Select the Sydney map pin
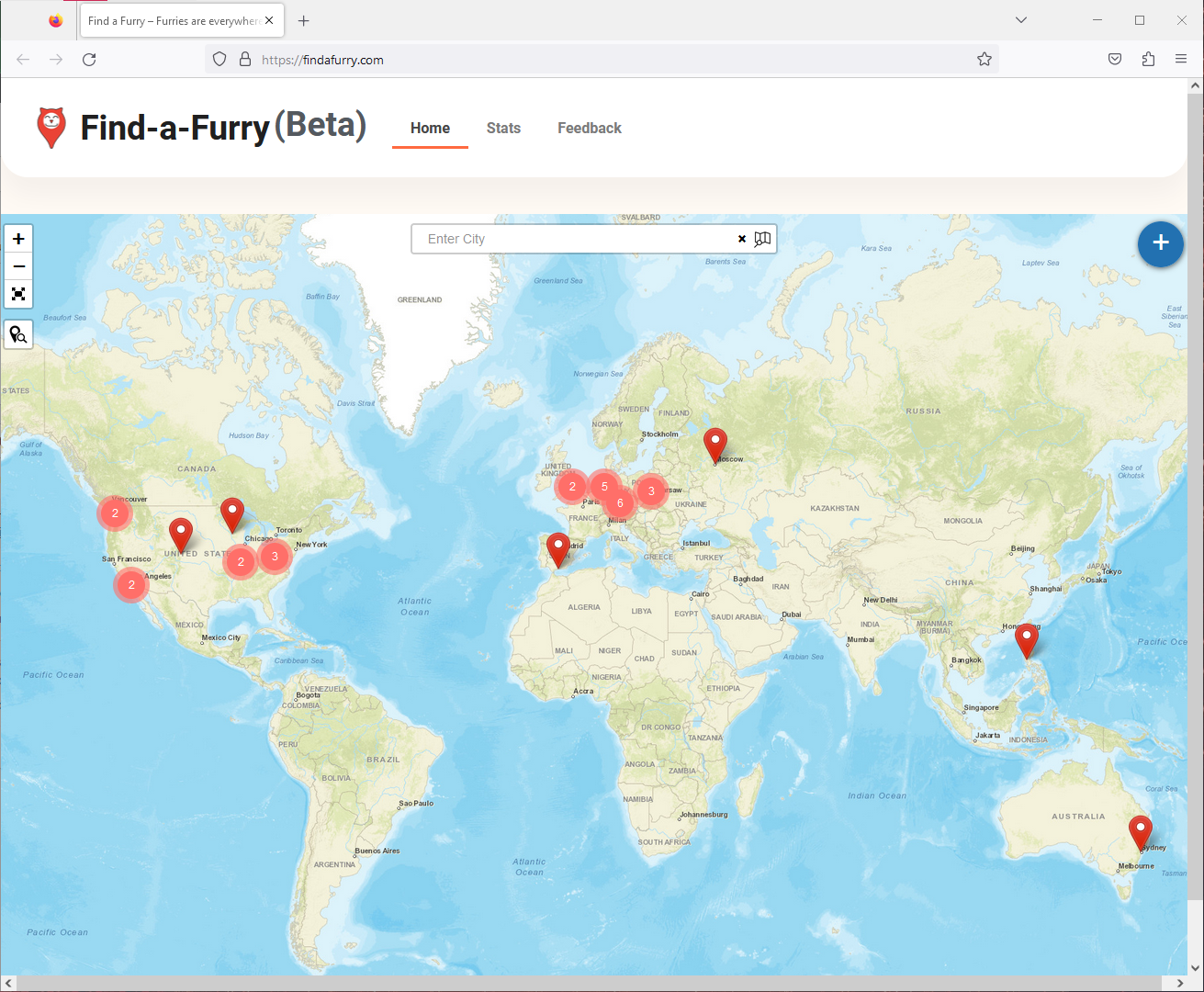This screenshot has width=1204, height=992. [x=1141, y=832]
